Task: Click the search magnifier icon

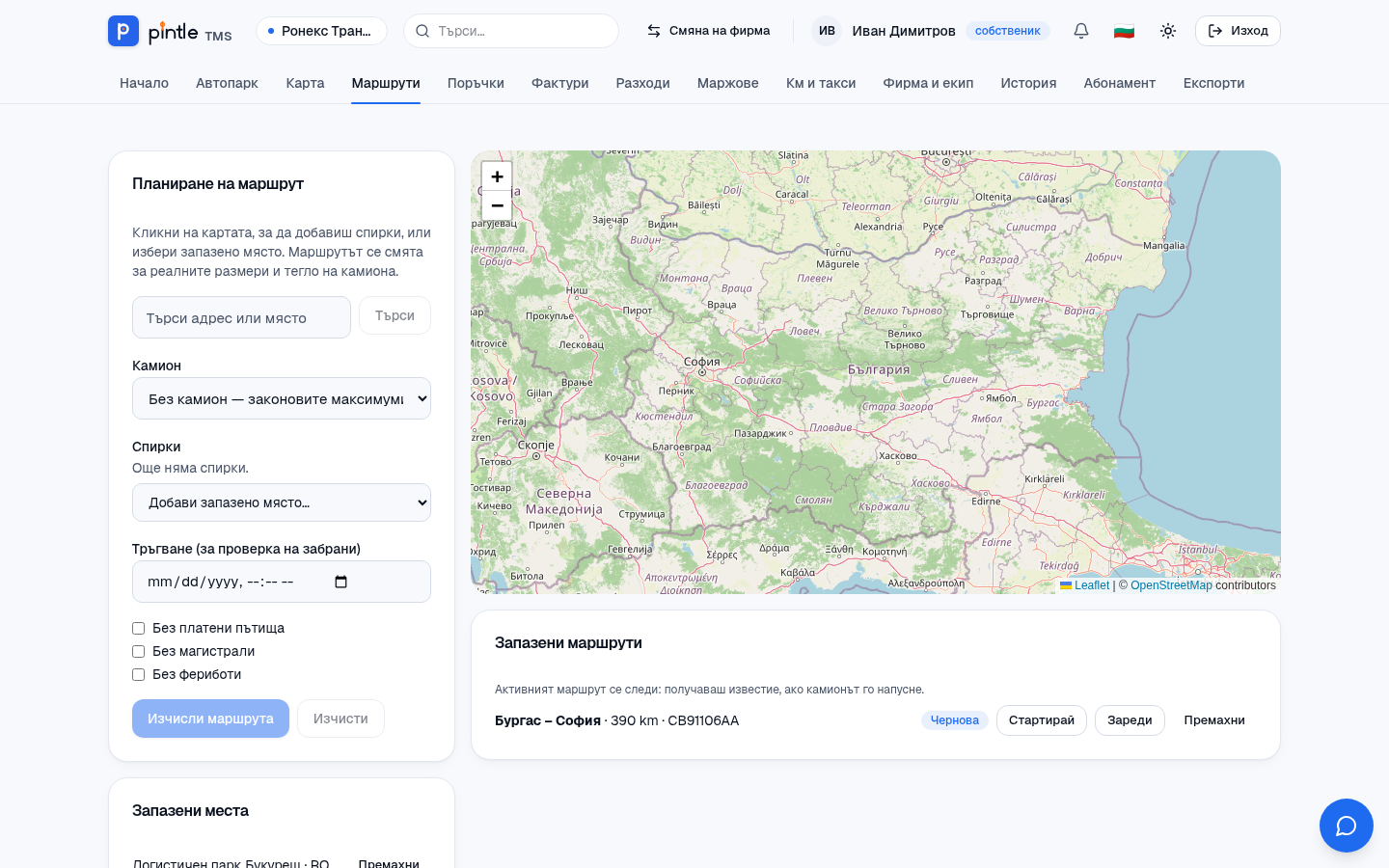Action: [422, 31]
